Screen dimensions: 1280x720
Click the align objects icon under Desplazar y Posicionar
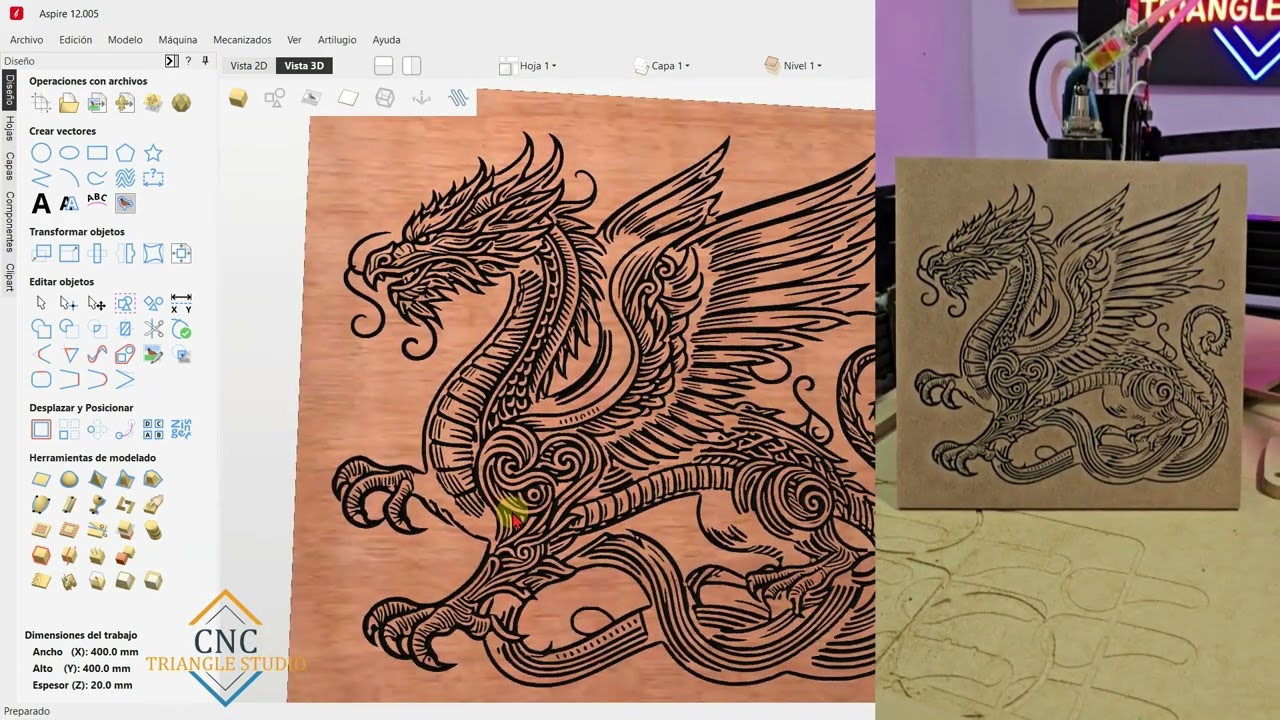click(x=41, y=430)
